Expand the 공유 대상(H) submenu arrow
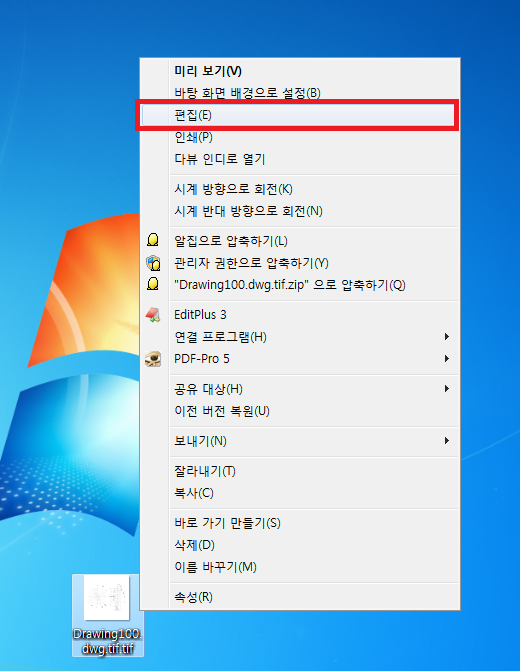 446,389
